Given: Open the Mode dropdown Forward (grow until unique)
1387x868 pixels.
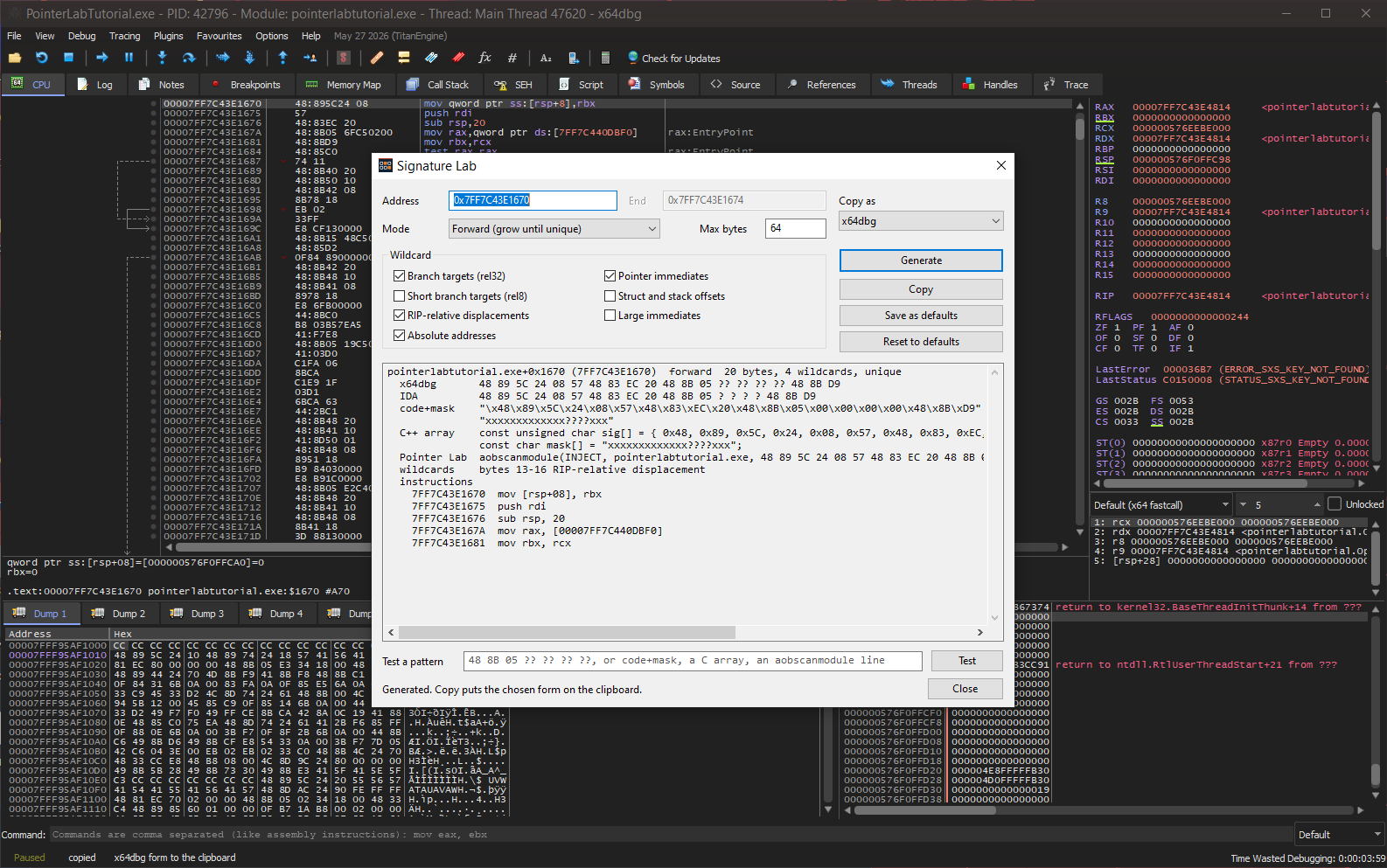Looking at the screenshot, I should (554, 229).
